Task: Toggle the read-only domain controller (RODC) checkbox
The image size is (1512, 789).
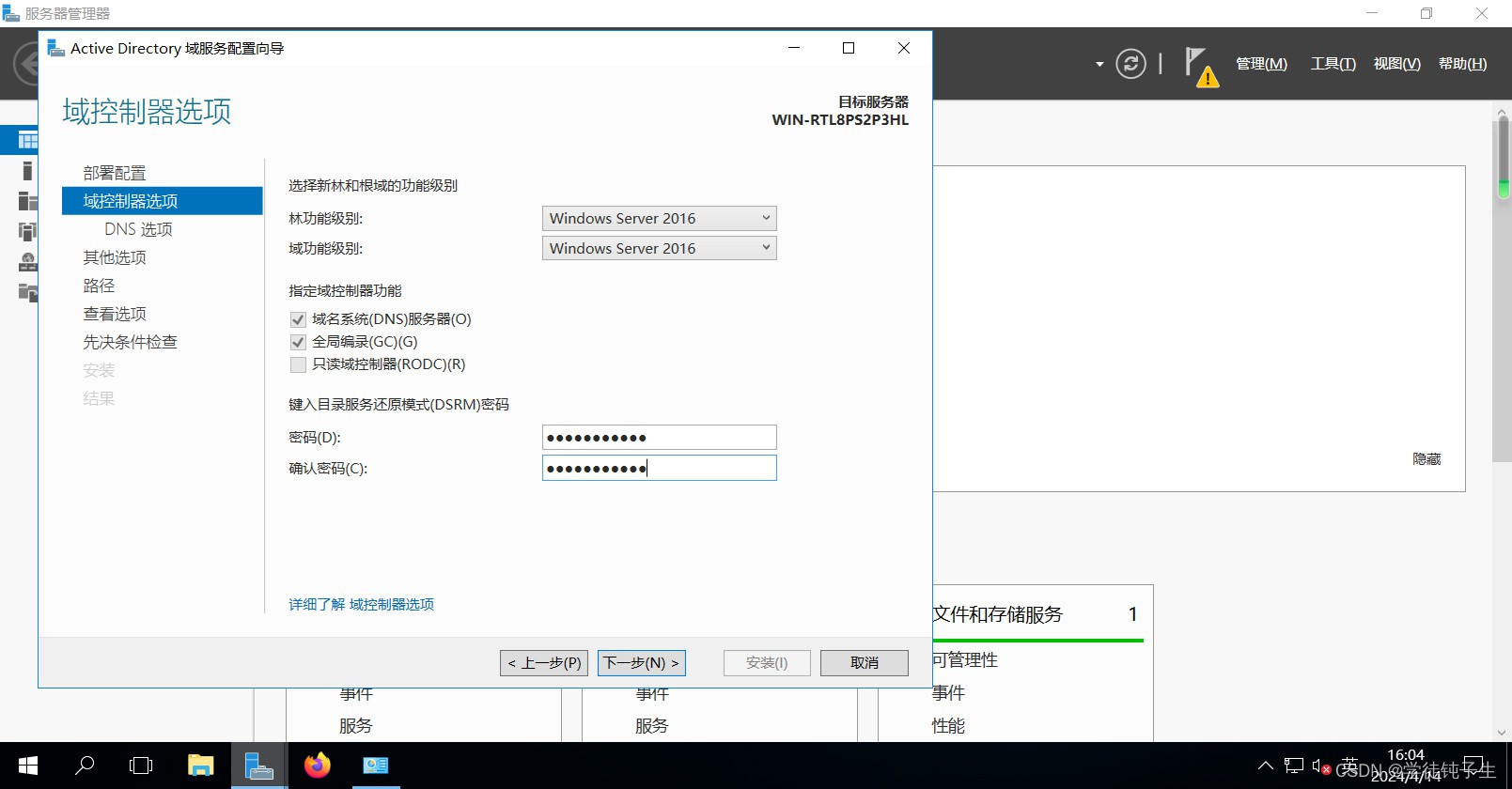Action: pos(298,364)
